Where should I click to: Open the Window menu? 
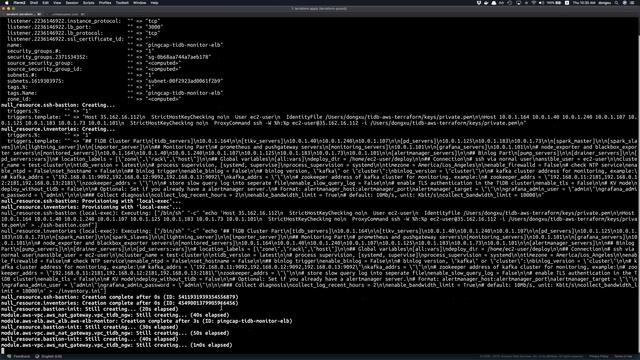(140, 2)
